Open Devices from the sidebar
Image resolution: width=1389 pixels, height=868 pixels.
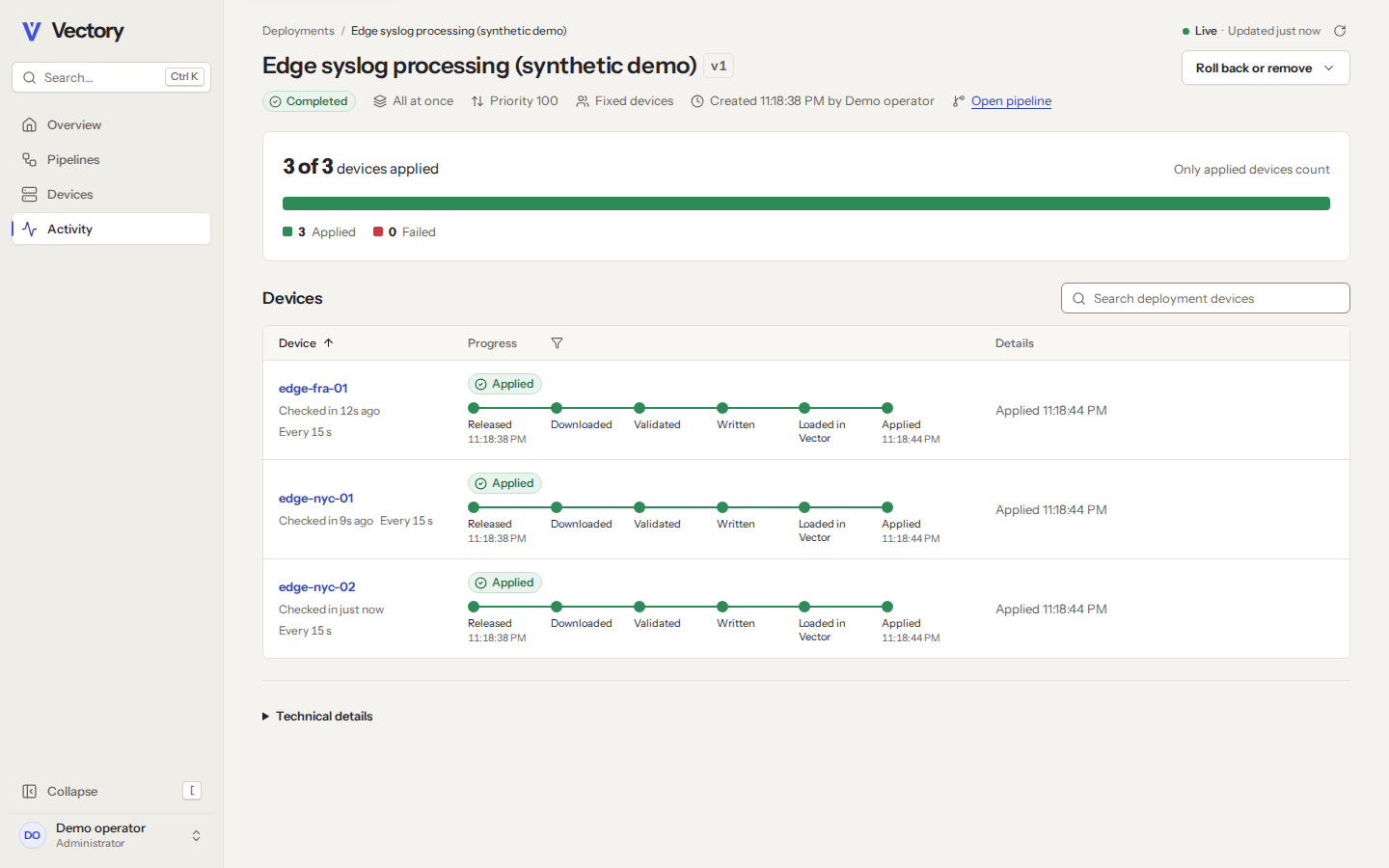coord(111,194)
